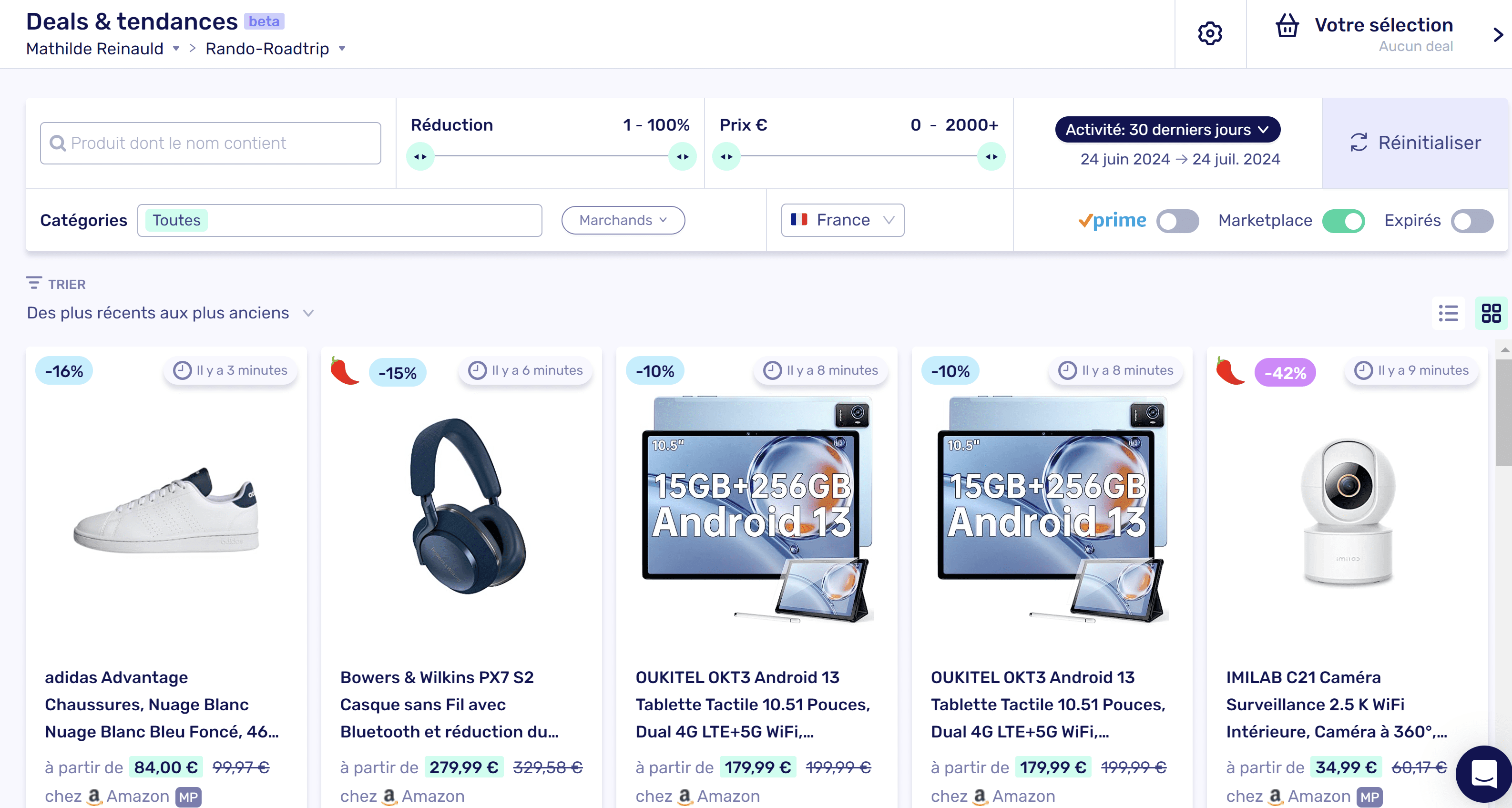The width and height of the screenshot is (1512, 808).
Task: Click MP badge on adidas card
Action: (x=188, y=797)
